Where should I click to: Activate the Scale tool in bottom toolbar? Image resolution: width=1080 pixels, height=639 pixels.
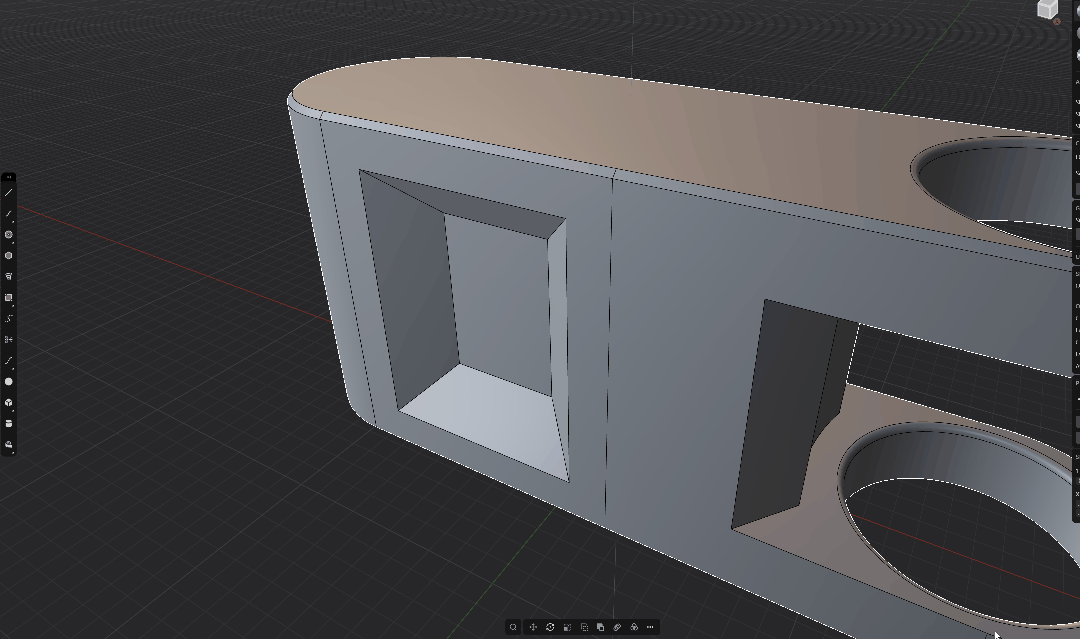567,627
